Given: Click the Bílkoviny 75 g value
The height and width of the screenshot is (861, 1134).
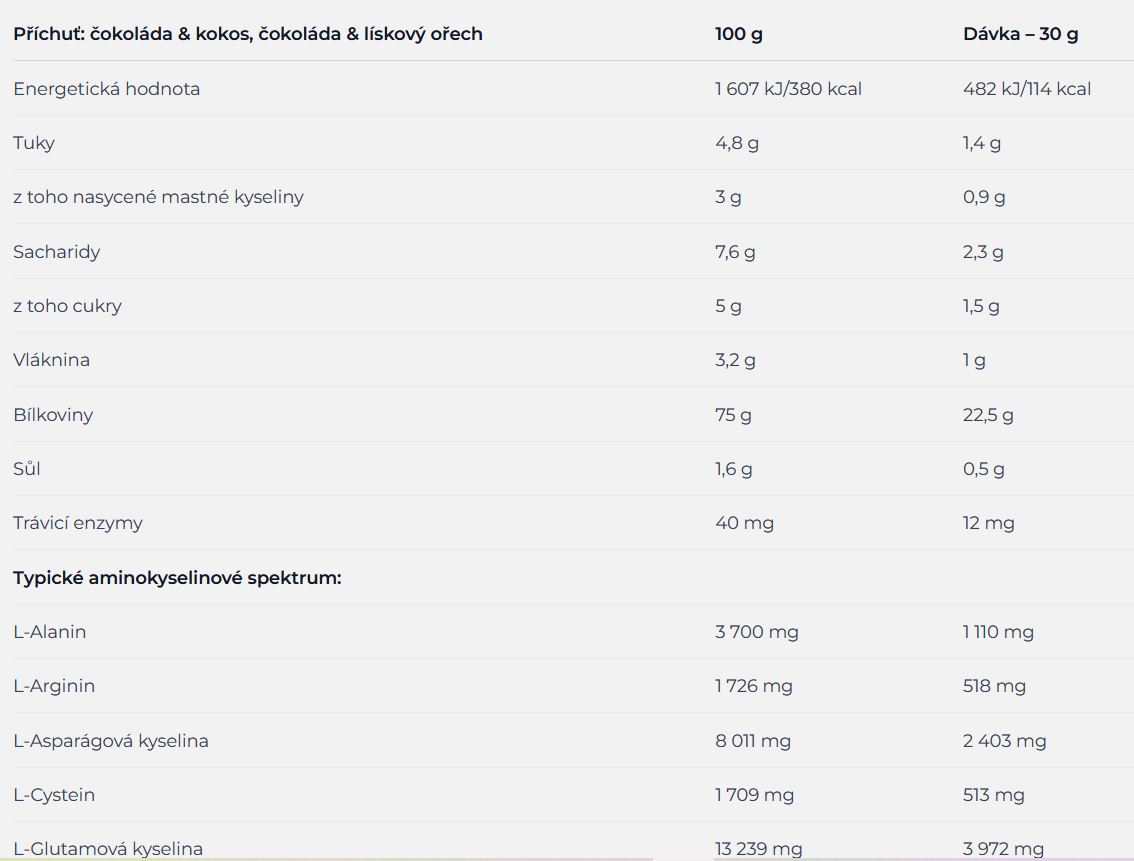Looking at the screenshot, I should point(733,415).
